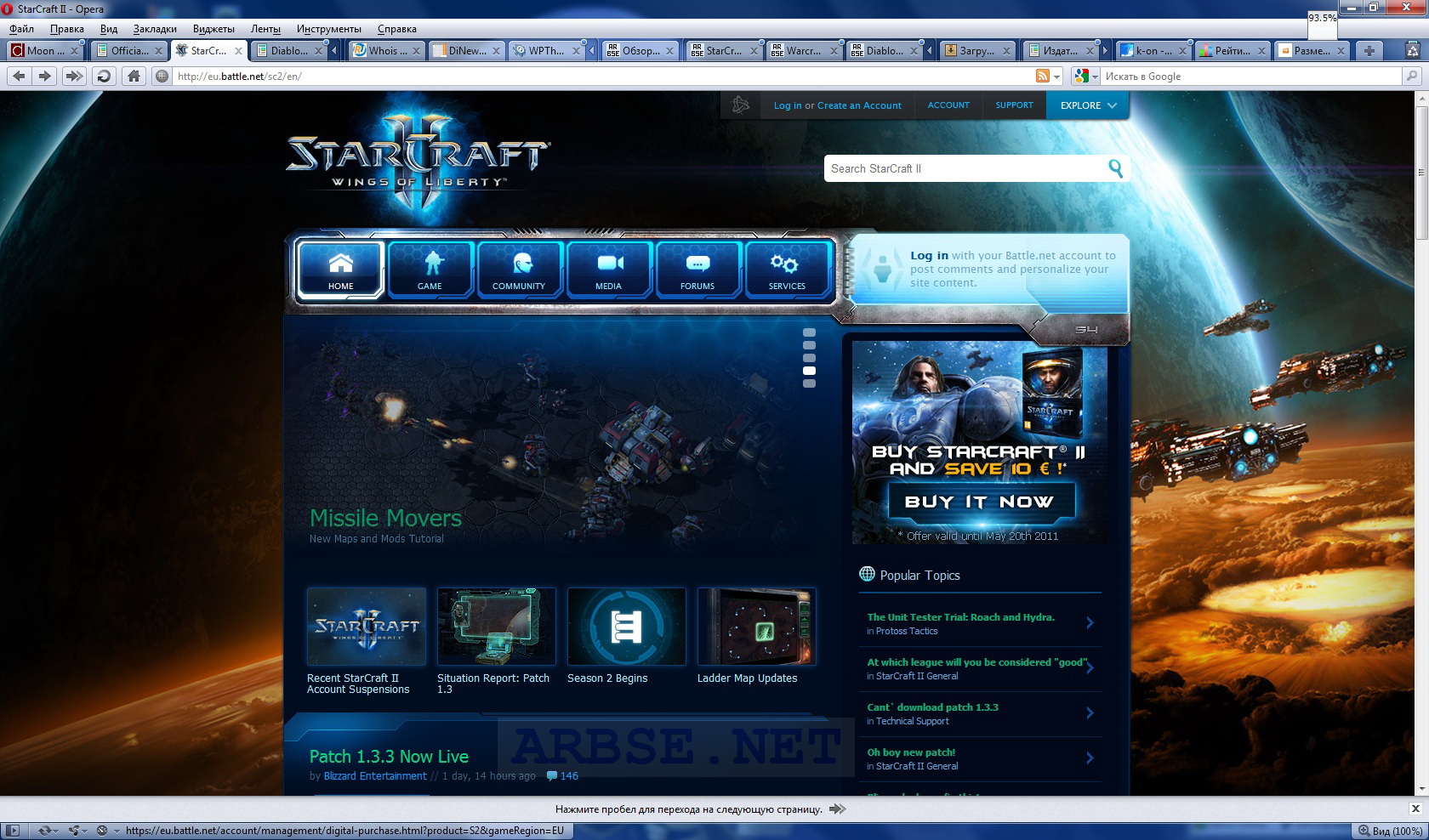The height and width of the screenshot is (840, 1429).
Task: Open 'Oh boy new patch!' topic arrow
Action: click(1090, 758)
